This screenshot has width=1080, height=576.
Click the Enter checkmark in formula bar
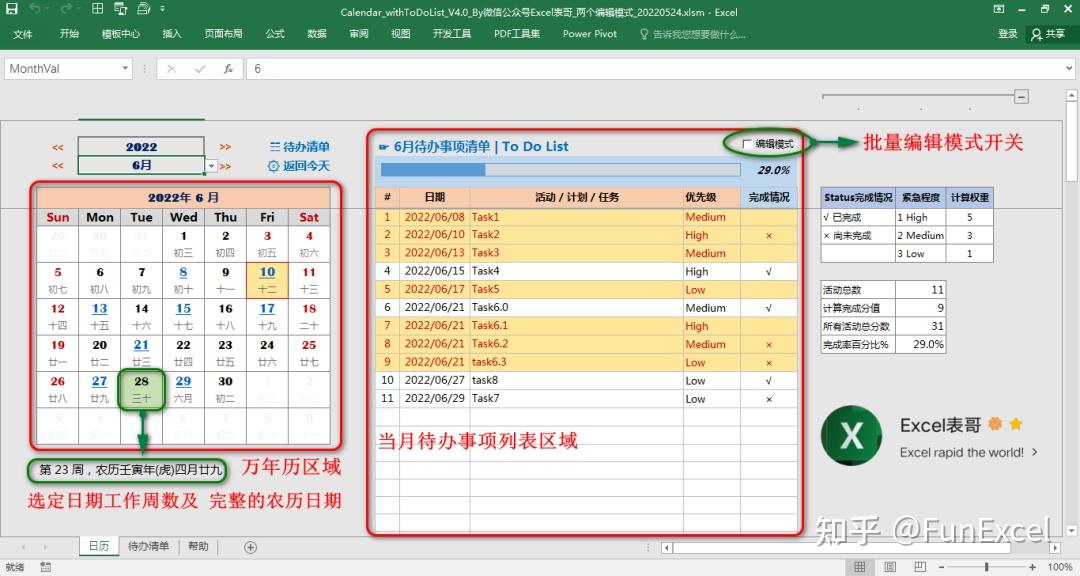(200, 69)
